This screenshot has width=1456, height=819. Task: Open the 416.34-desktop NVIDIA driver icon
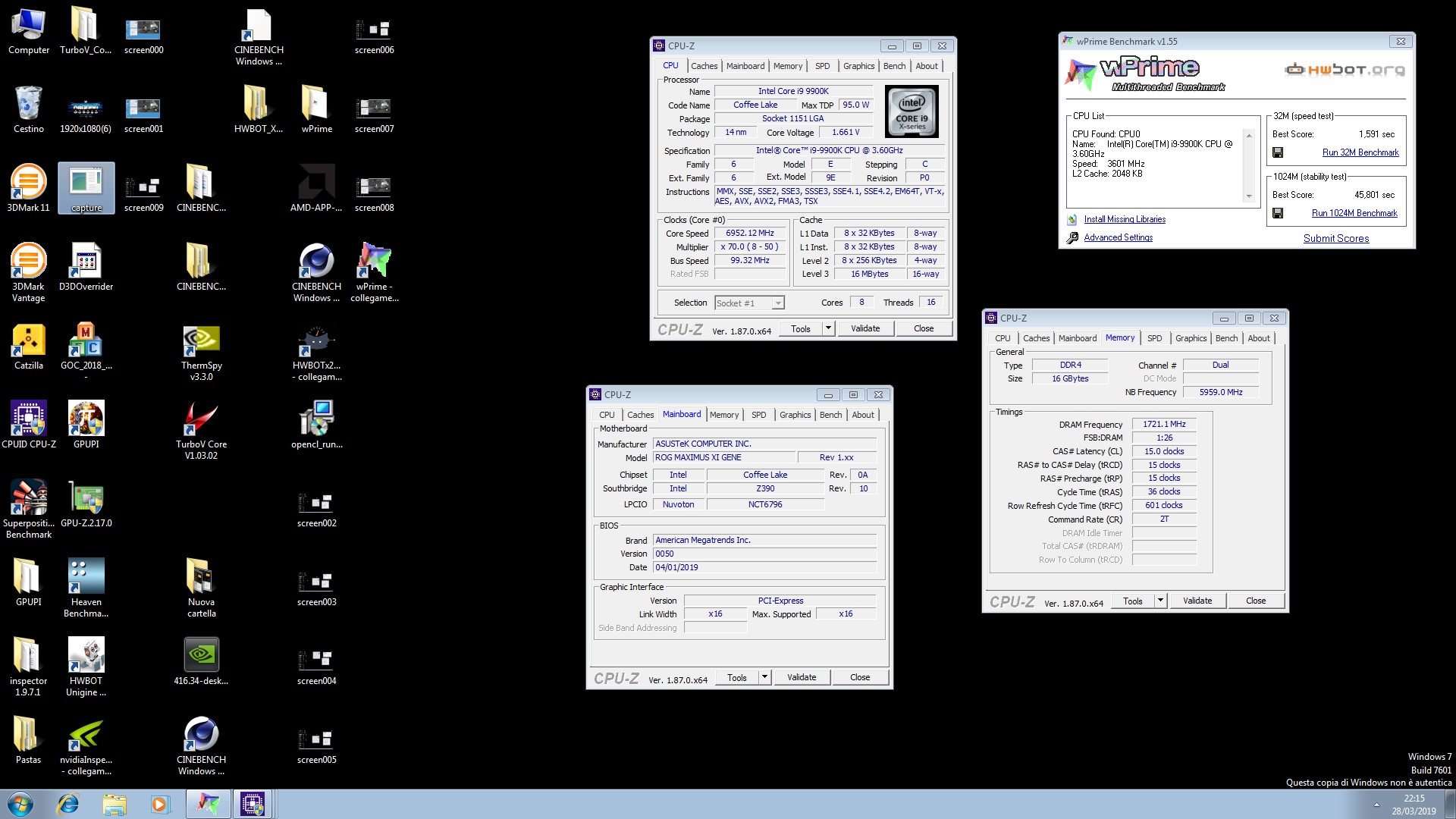[x=202, y=661]
